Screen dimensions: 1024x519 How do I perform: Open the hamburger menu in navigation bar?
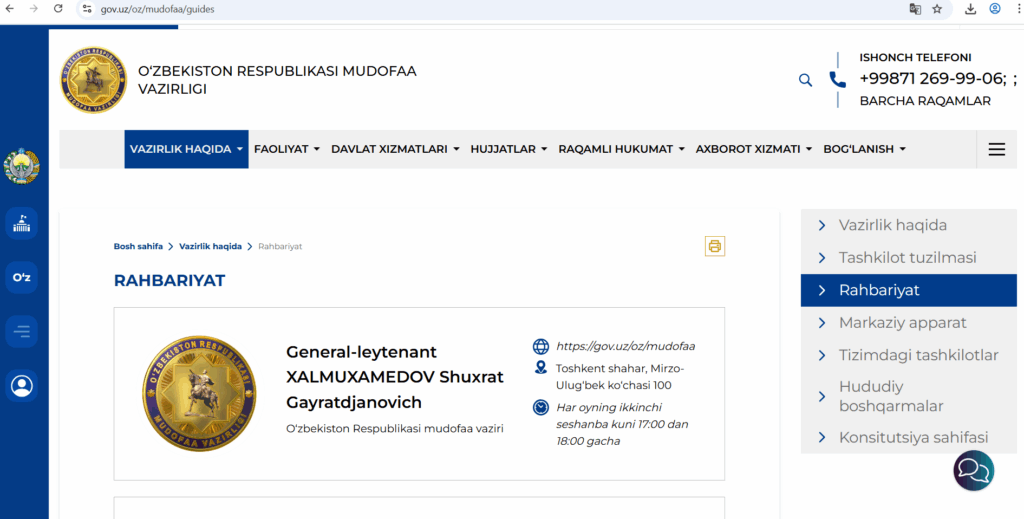(x=996, y=149)
